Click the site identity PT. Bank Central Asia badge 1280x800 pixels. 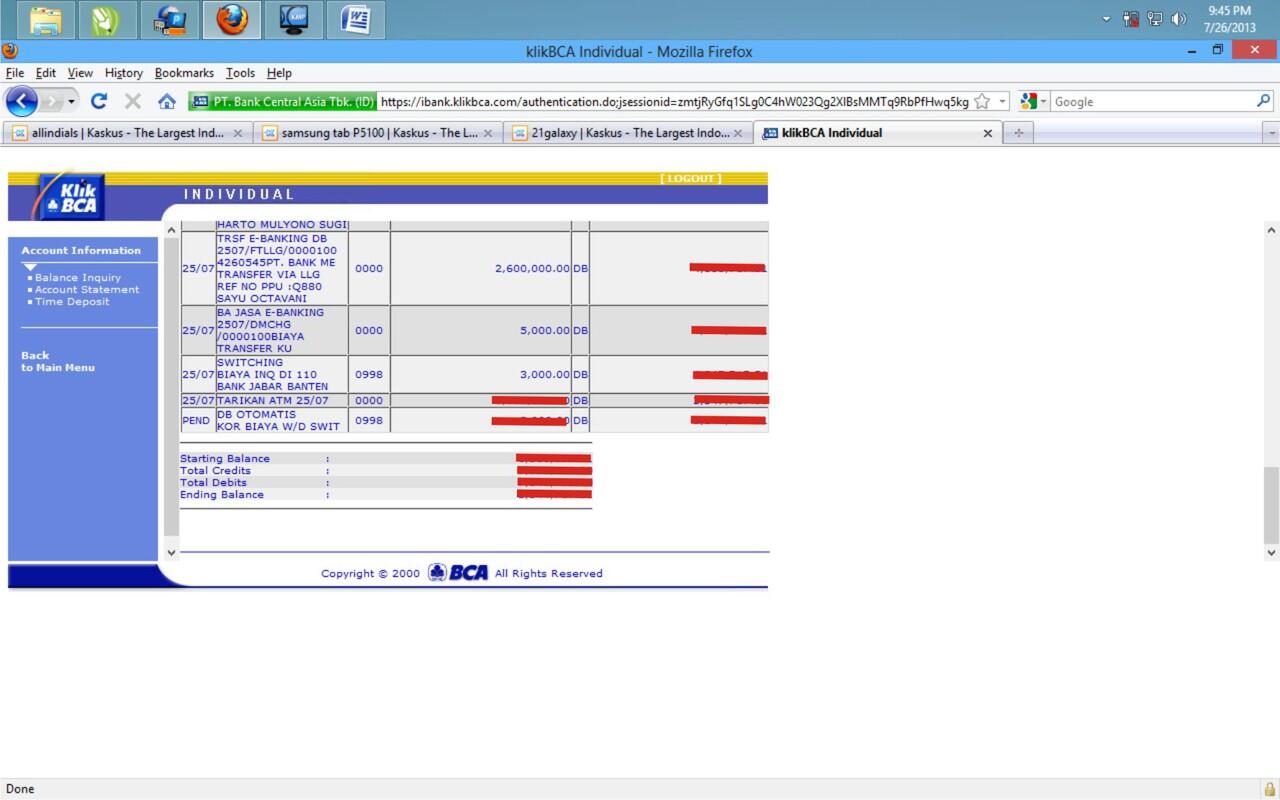click(282, 102)
